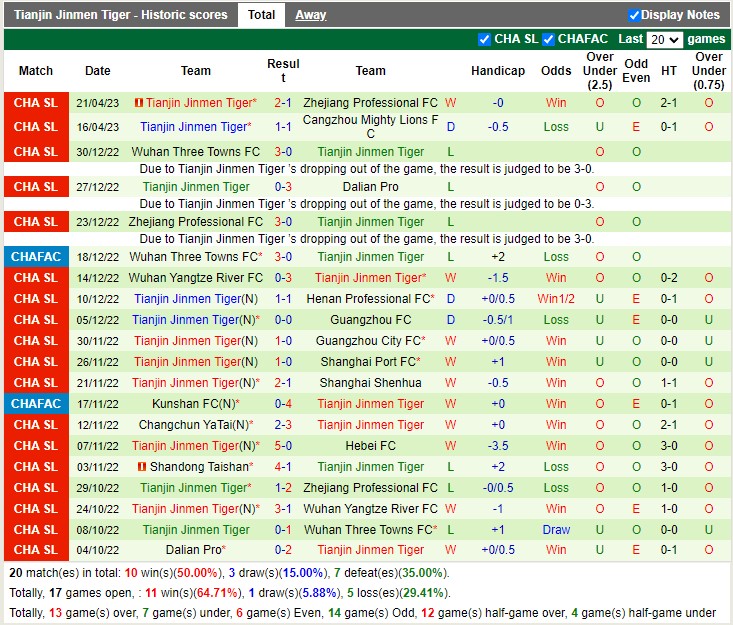Switch to the Away tab
This screenshot has width=733, height=625.
pos(310,15)
